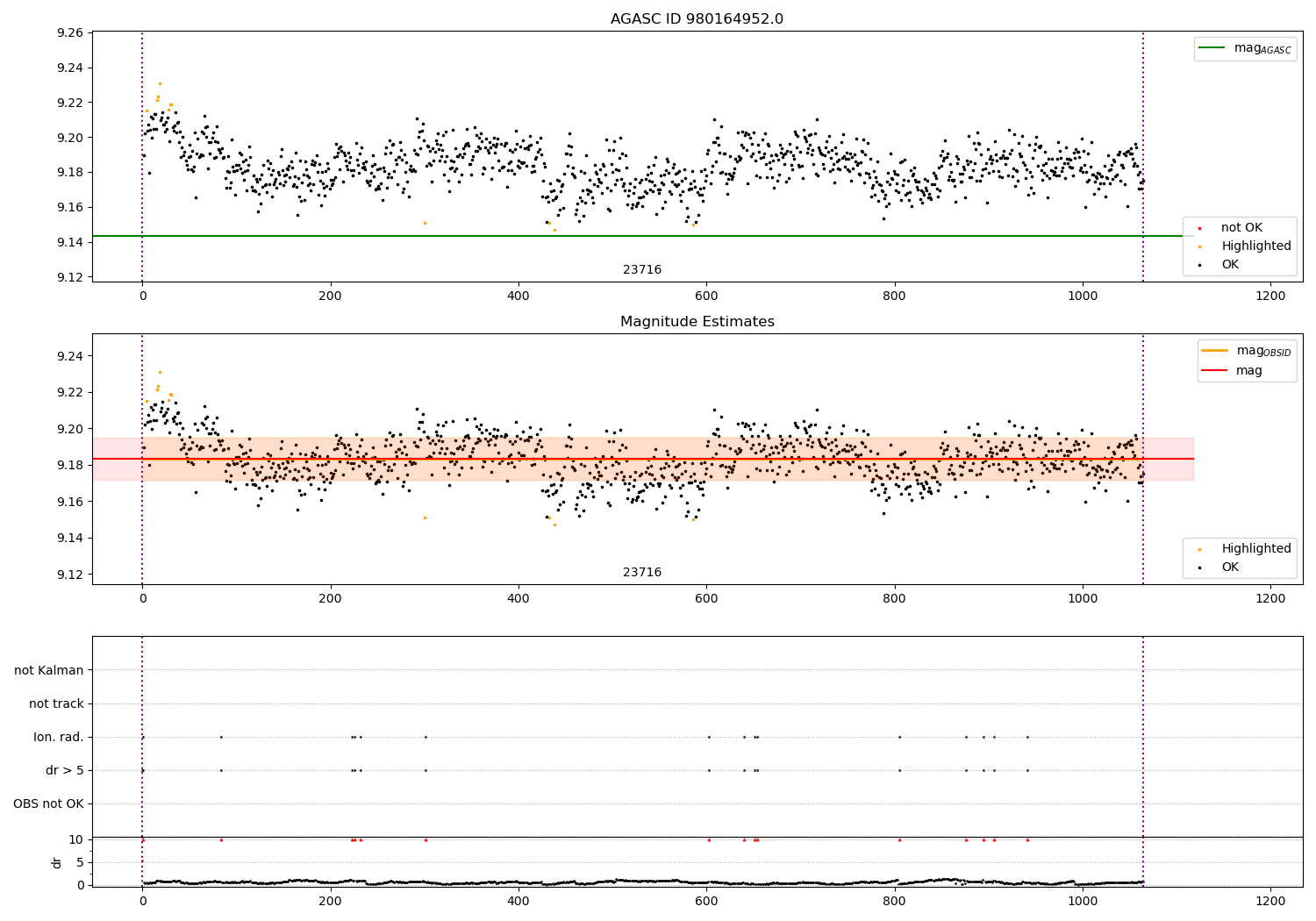Click the 10 tick on the dr axis
Screen dimensions: 1316x921
(x=76, y=839)
